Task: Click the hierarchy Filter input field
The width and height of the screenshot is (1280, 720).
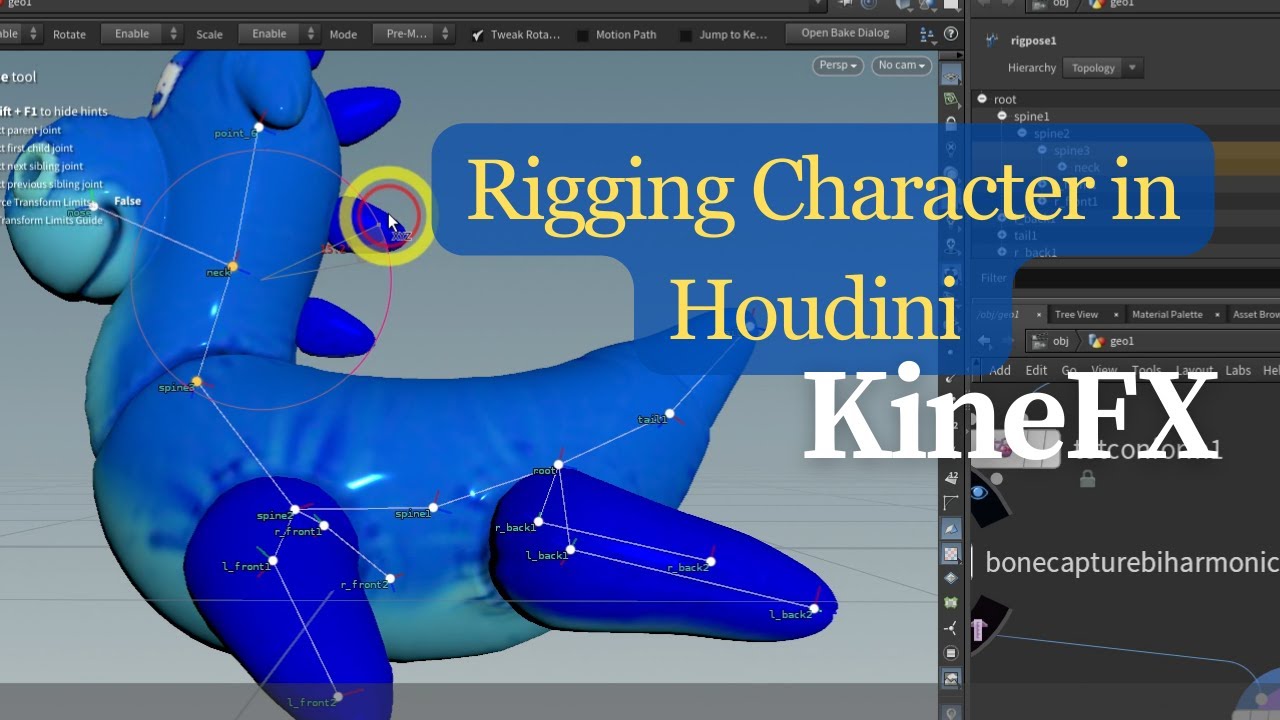Action: (1147, 278)
